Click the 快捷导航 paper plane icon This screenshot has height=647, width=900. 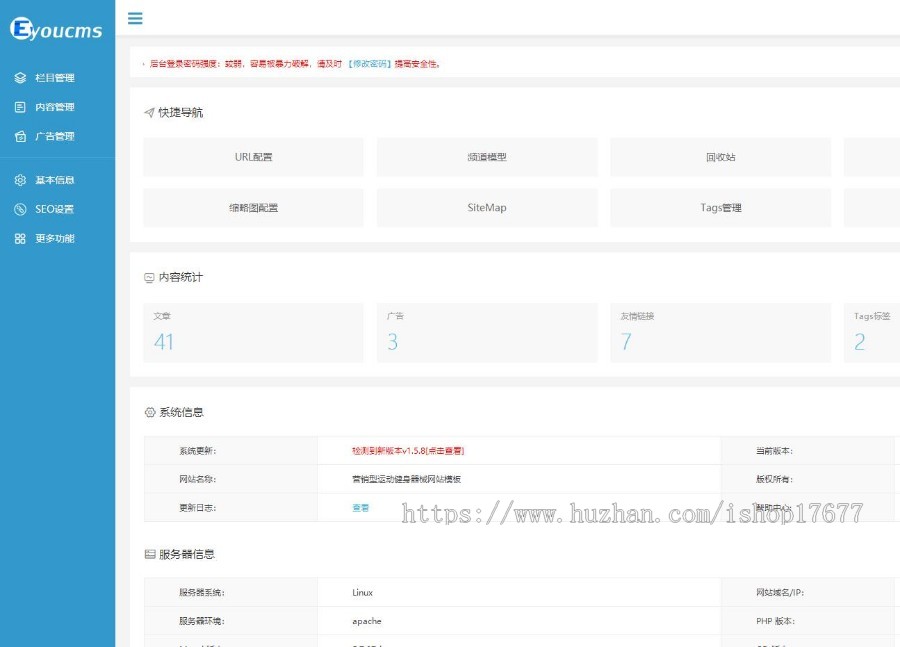pos(149,113)
